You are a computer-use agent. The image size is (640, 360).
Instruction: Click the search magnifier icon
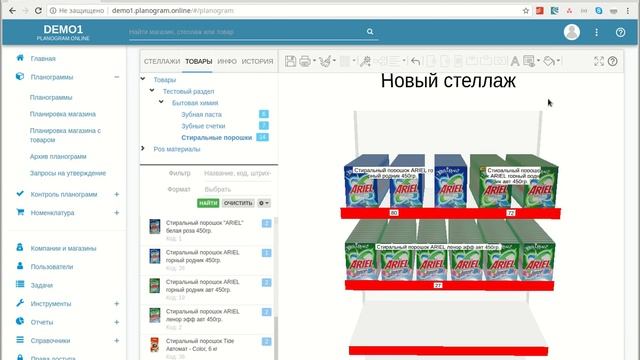pyautogui.click(x=370, y=31)
